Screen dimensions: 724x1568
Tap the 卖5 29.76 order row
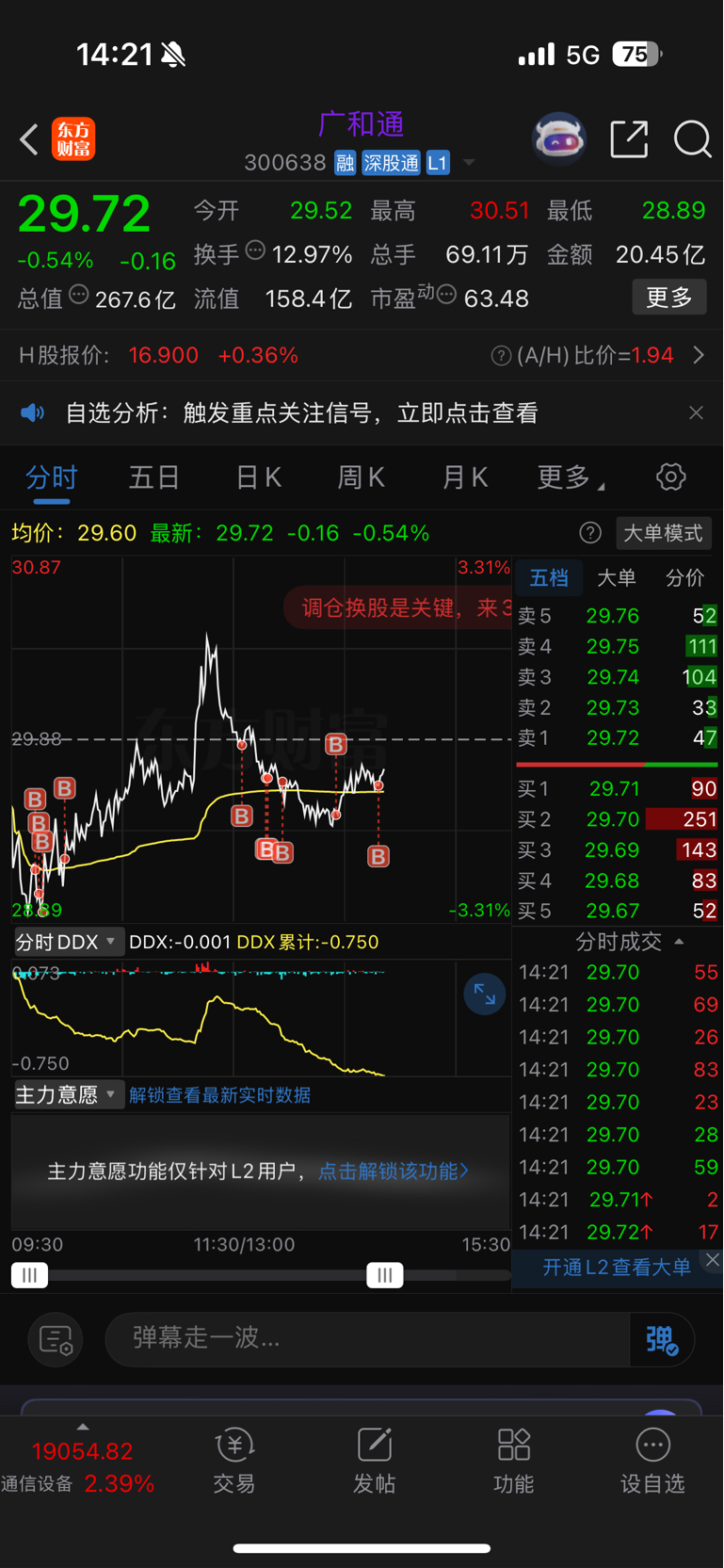pos(617,616)
